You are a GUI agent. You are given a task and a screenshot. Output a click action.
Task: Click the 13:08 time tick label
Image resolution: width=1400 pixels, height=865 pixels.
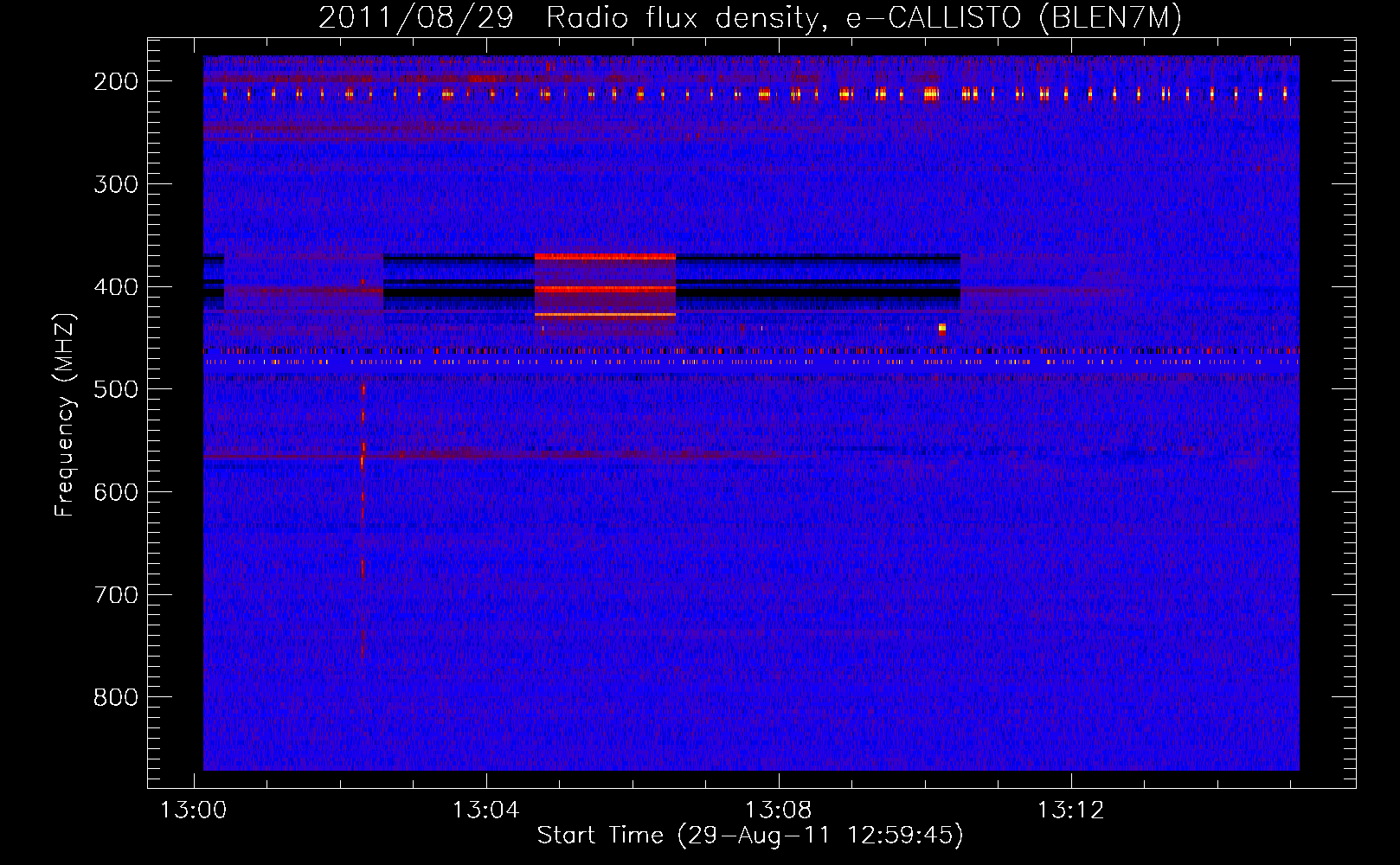(778, 810)
